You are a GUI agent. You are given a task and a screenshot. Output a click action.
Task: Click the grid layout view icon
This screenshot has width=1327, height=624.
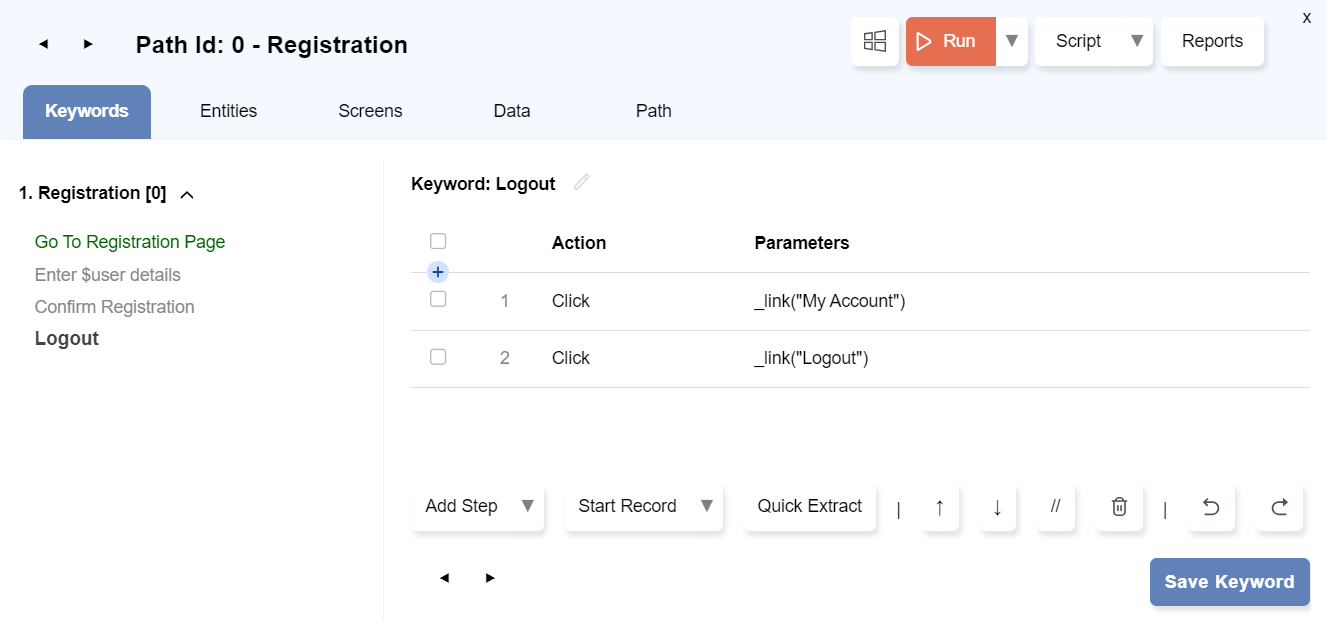pyautogui.click(x=875, y=41)
